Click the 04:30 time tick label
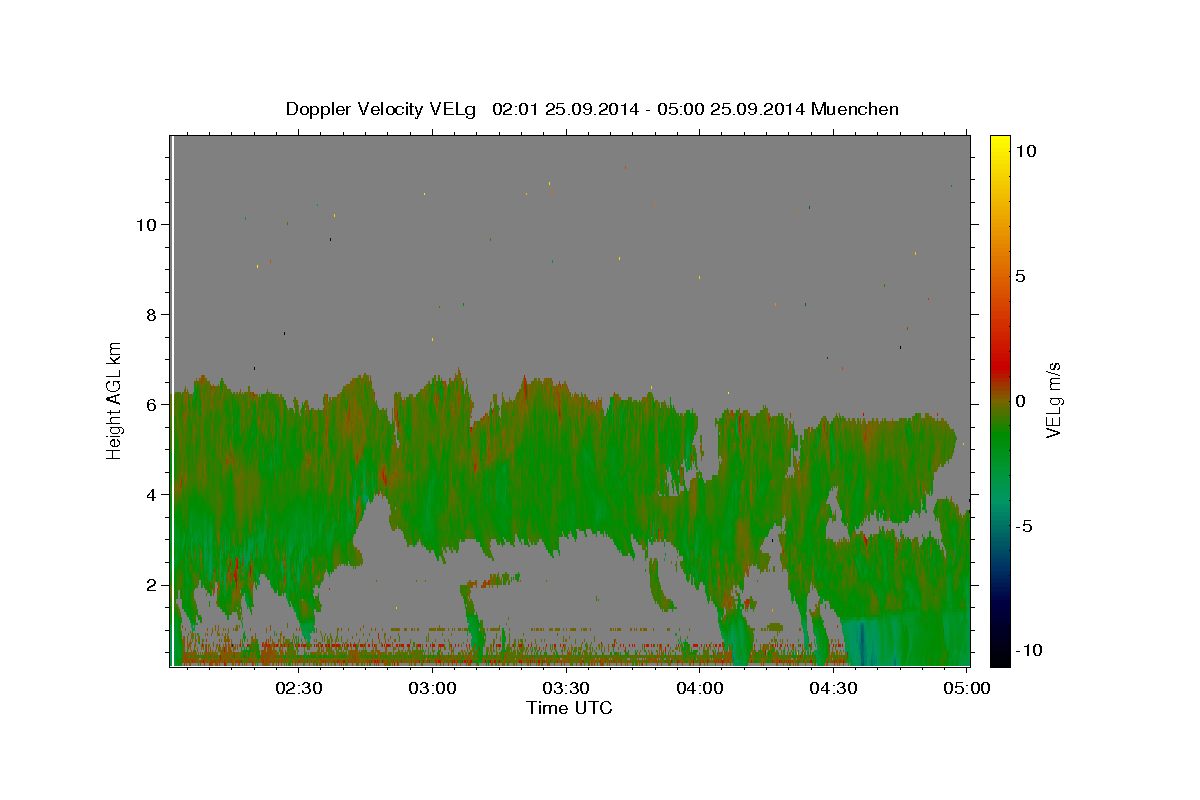Screen dimensions: 1200x800 pyautogui.click(x=833, y=688)
